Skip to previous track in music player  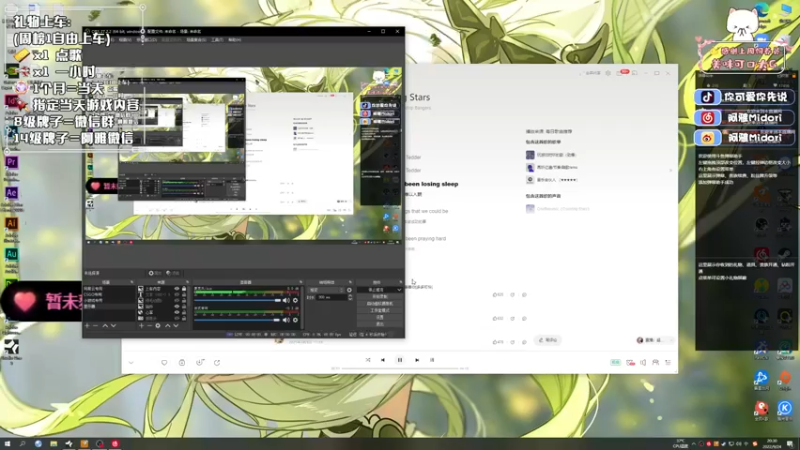coord(383,360)
